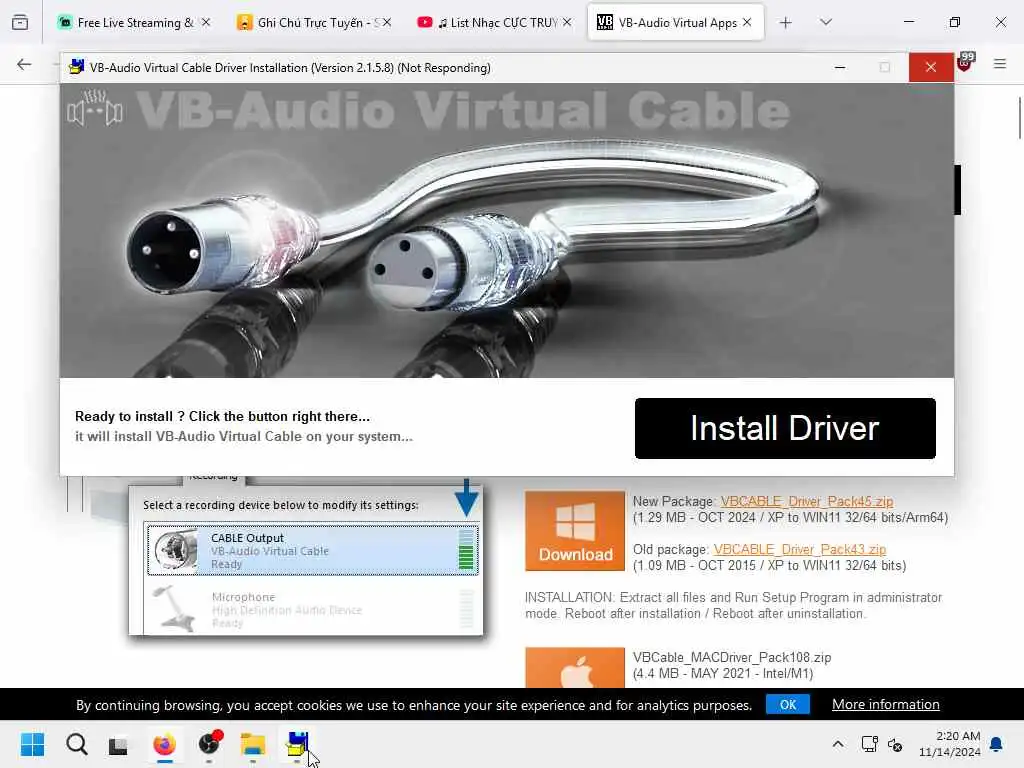Click the Microphone device in the image

[x=313, y=609]
